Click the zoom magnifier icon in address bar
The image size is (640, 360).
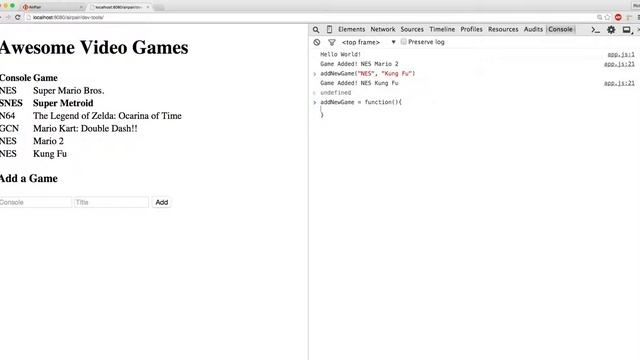pos(600,17)
